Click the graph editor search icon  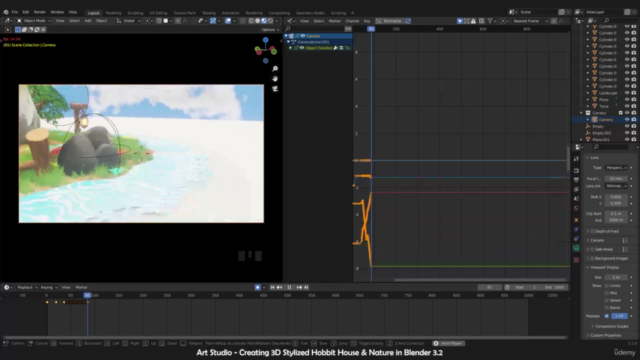288,29
